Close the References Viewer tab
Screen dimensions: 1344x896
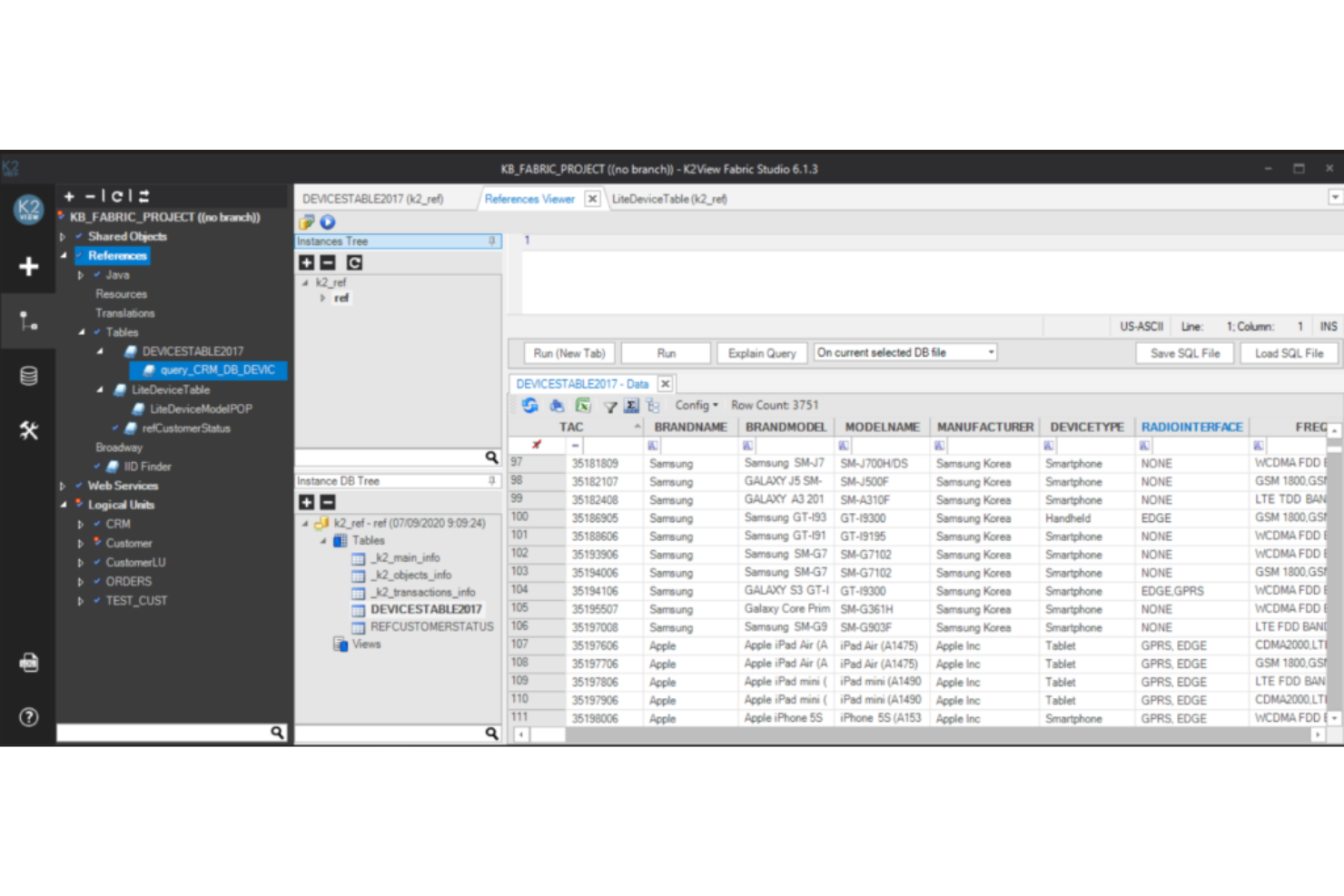pos(592,199)
